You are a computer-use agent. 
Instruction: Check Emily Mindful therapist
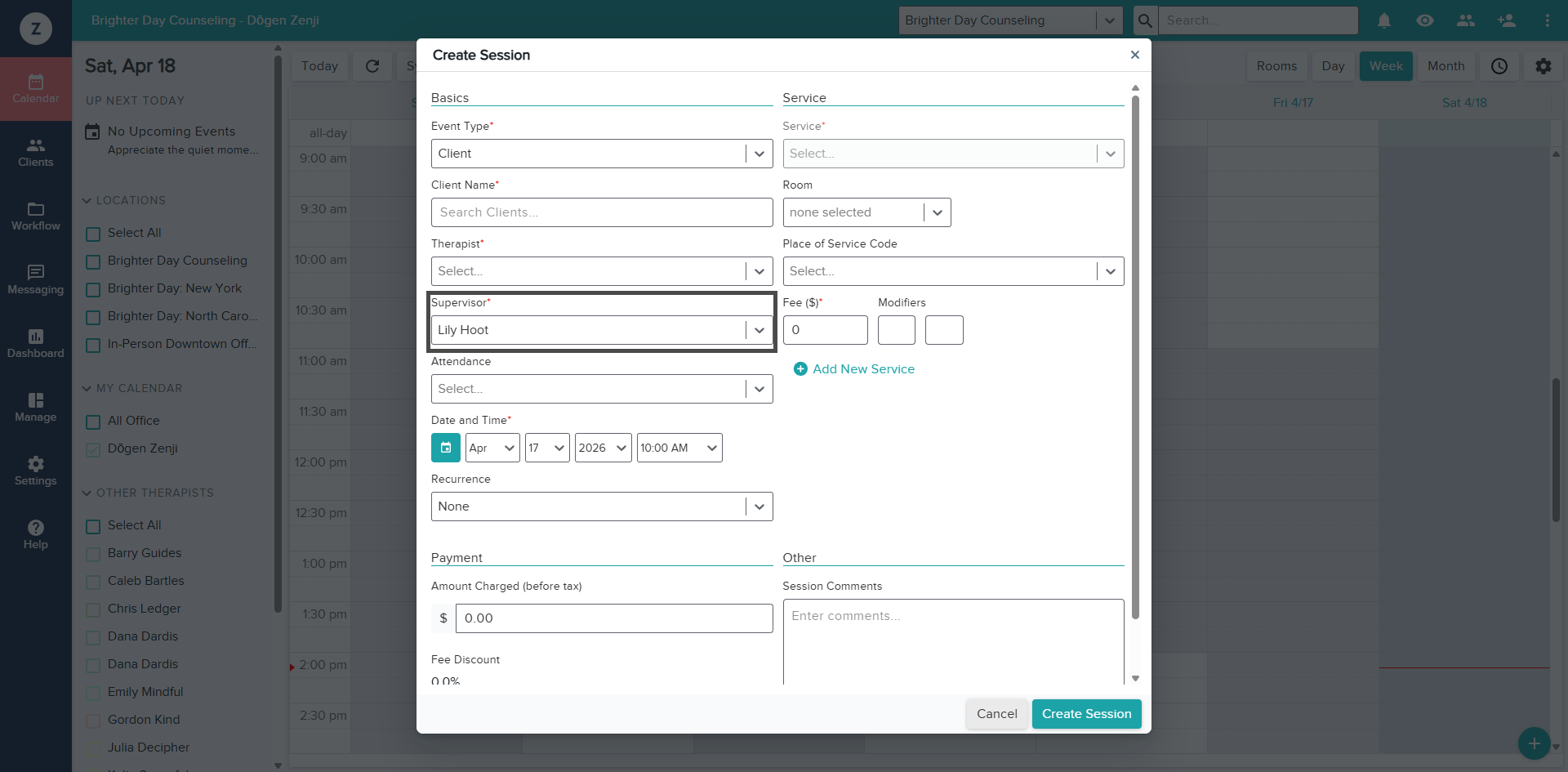tap(93, 693)
